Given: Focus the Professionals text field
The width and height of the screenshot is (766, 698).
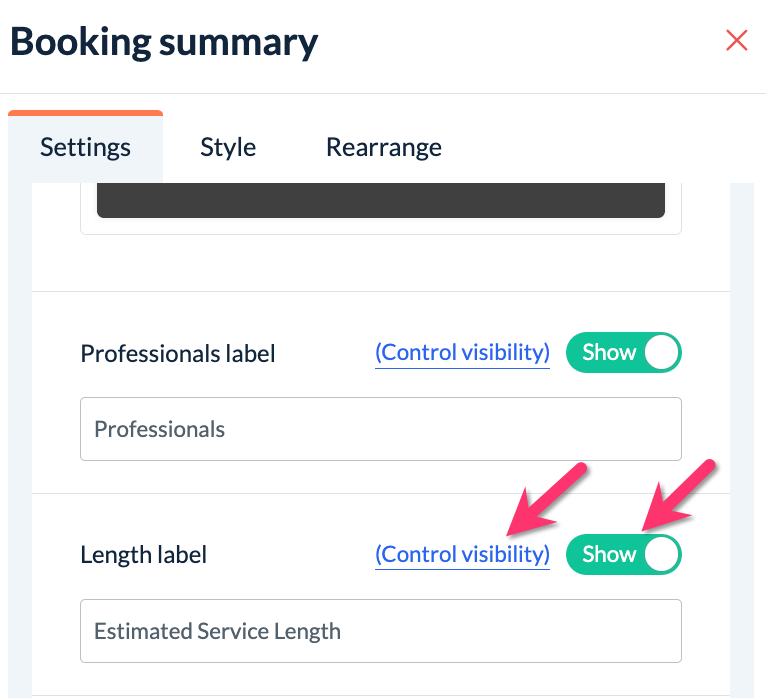Looking at the screenshot, I should pos(380,430).
